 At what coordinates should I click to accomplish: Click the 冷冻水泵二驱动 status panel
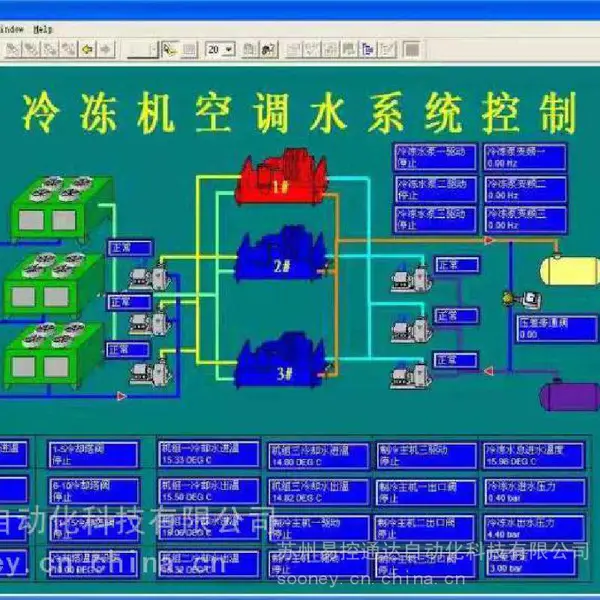pos(435,189)
